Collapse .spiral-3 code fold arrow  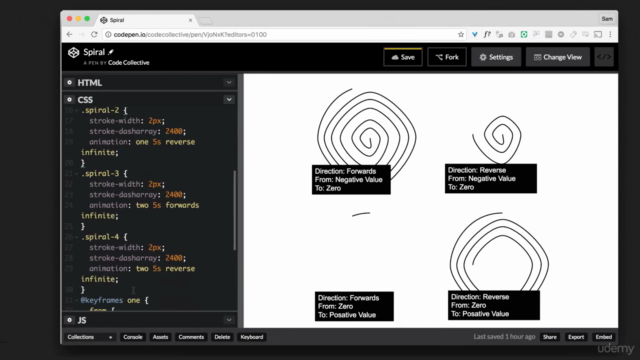[77, 173]
